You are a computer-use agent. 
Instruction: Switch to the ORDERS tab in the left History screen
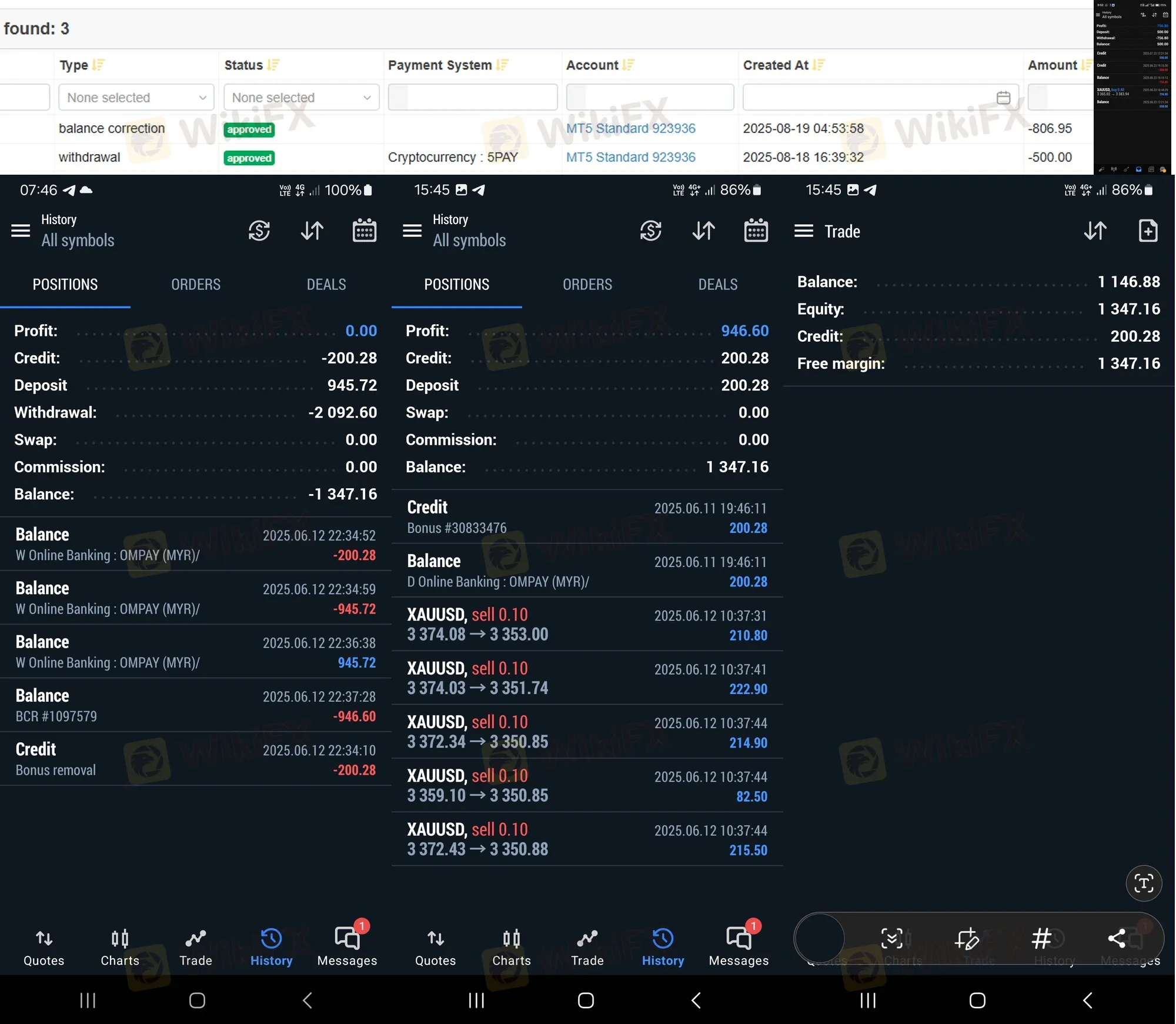coord(196,285)
